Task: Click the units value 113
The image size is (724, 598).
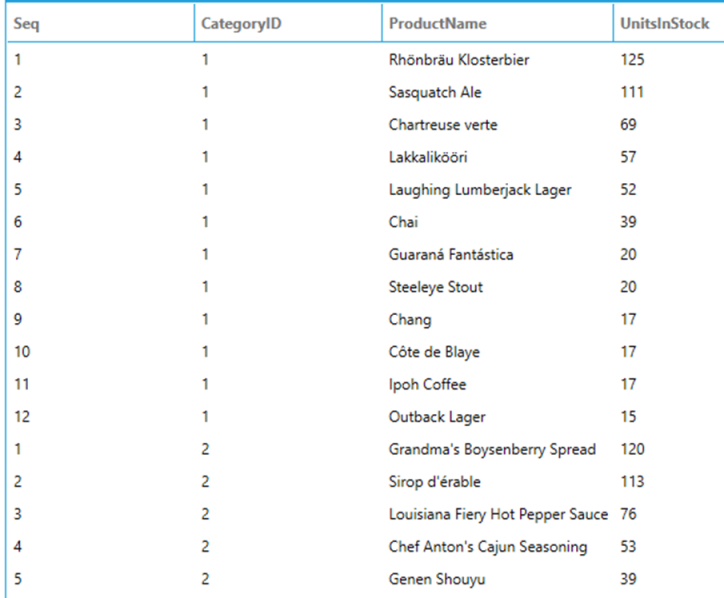Action: 632,482
